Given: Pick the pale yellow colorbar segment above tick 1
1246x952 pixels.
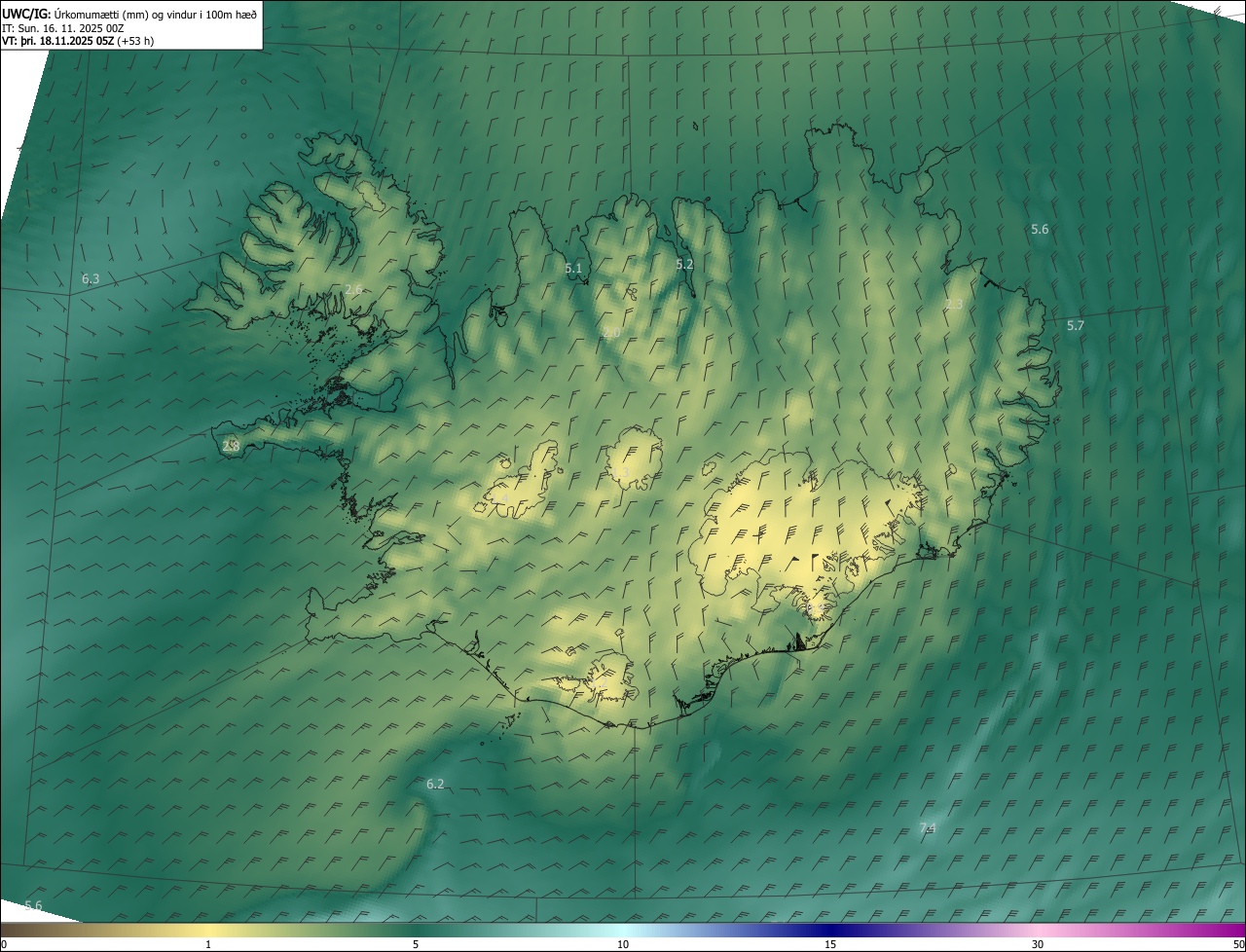Looking at the screenshot, I should [x=208, y=930].
